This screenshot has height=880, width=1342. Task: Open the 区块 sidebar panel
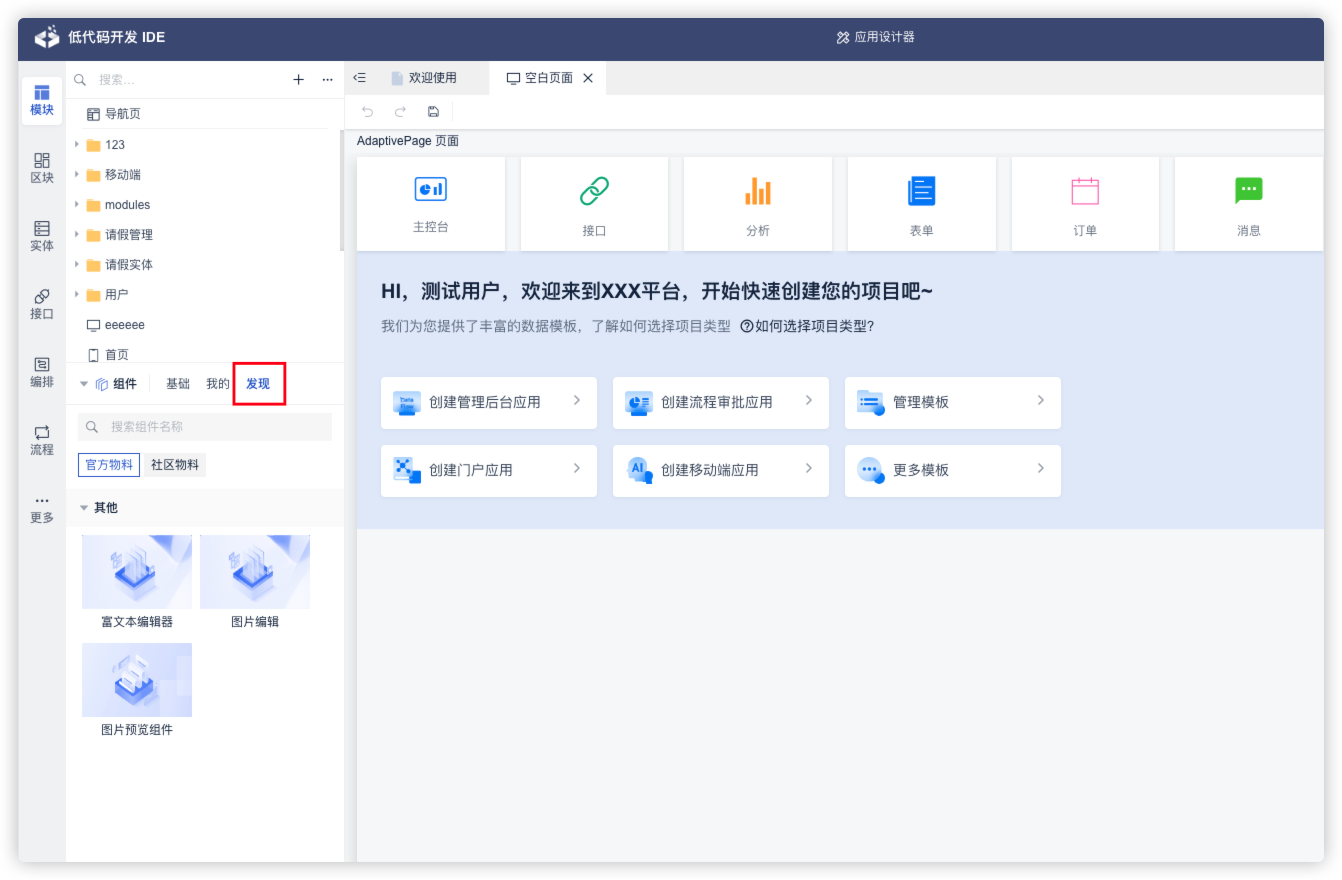42,168
